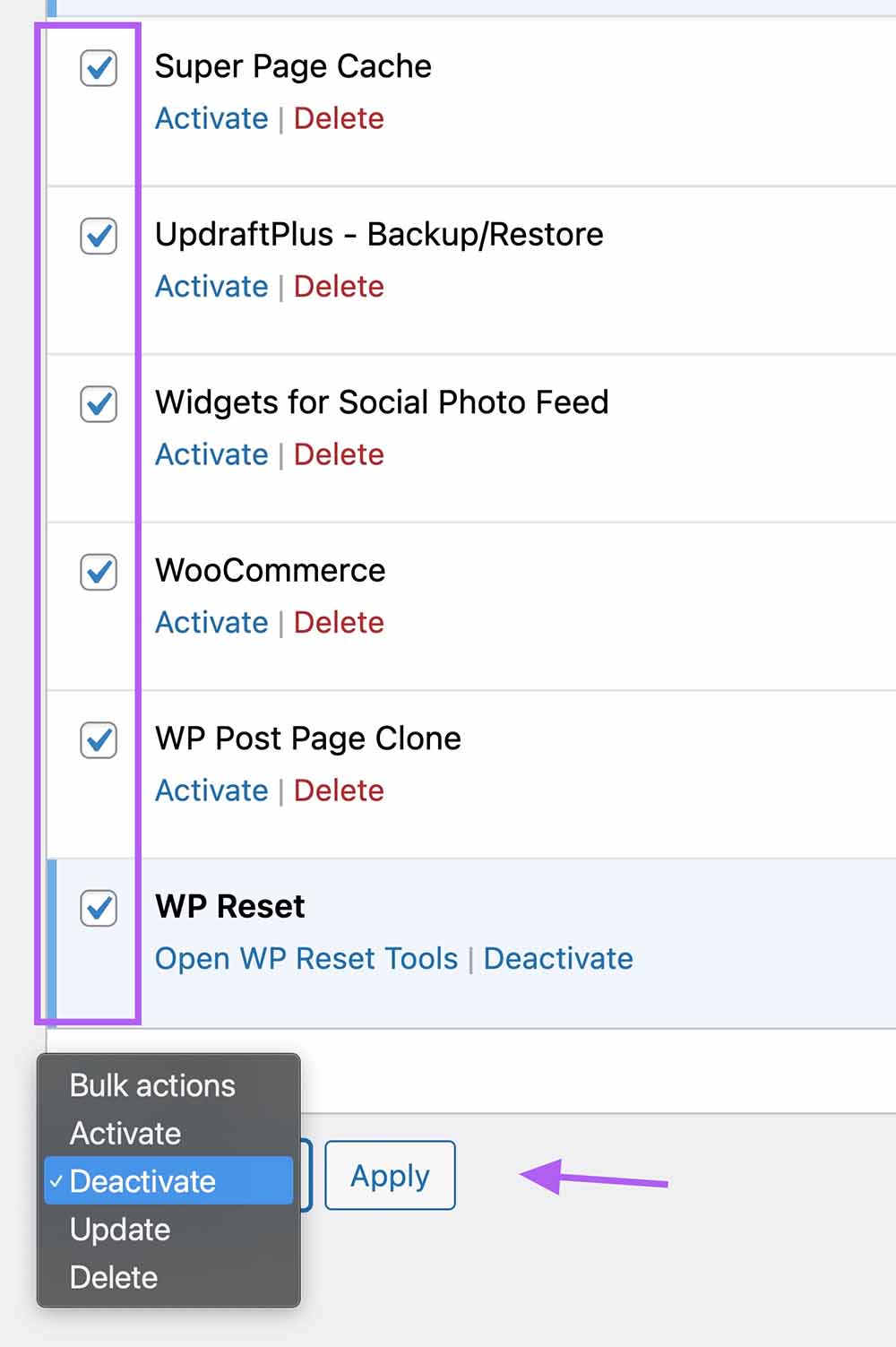Activate the Super Page Cache plugin
The height and width of the screenshot is (1347, 896).
[x=211, y=118]
